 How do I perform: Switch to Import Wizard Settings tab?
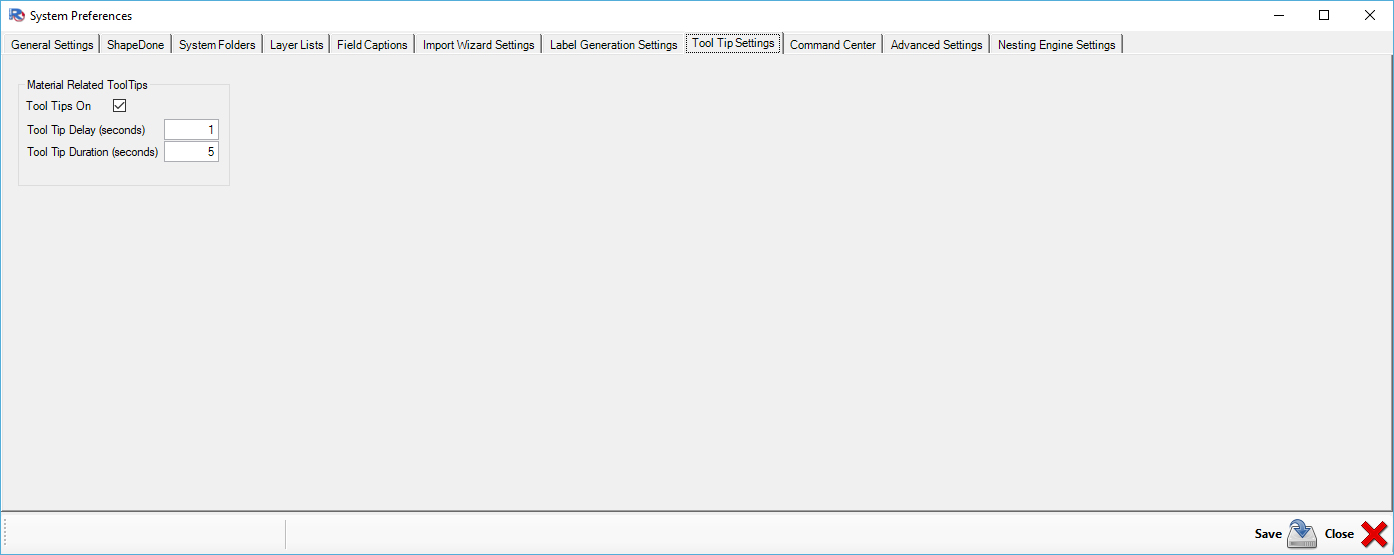478,45
